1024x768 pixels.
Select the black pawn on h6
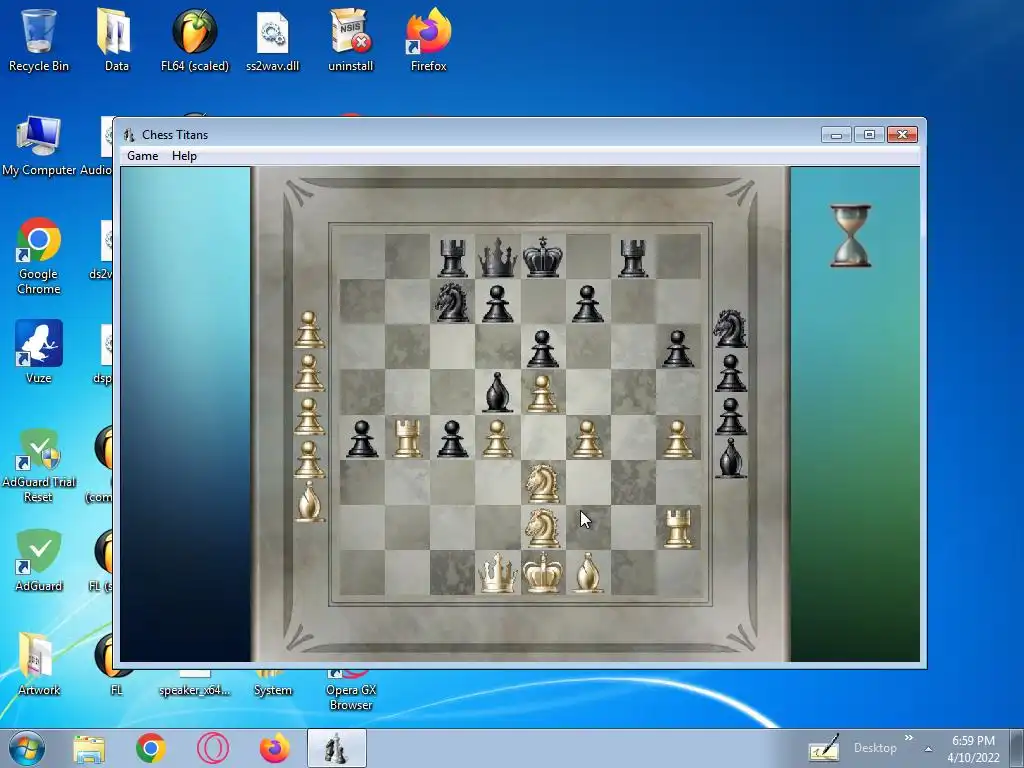[x=677, y=348]
